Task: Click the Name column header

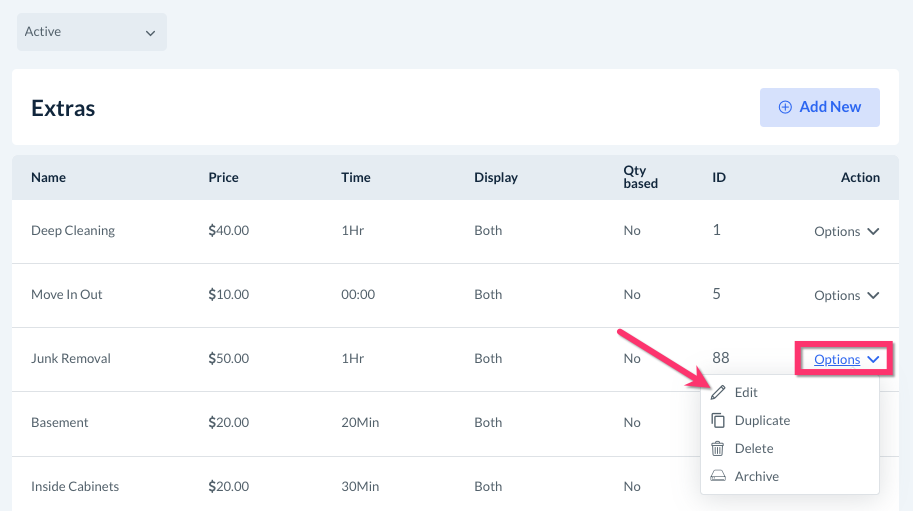Action: [48, 178]
